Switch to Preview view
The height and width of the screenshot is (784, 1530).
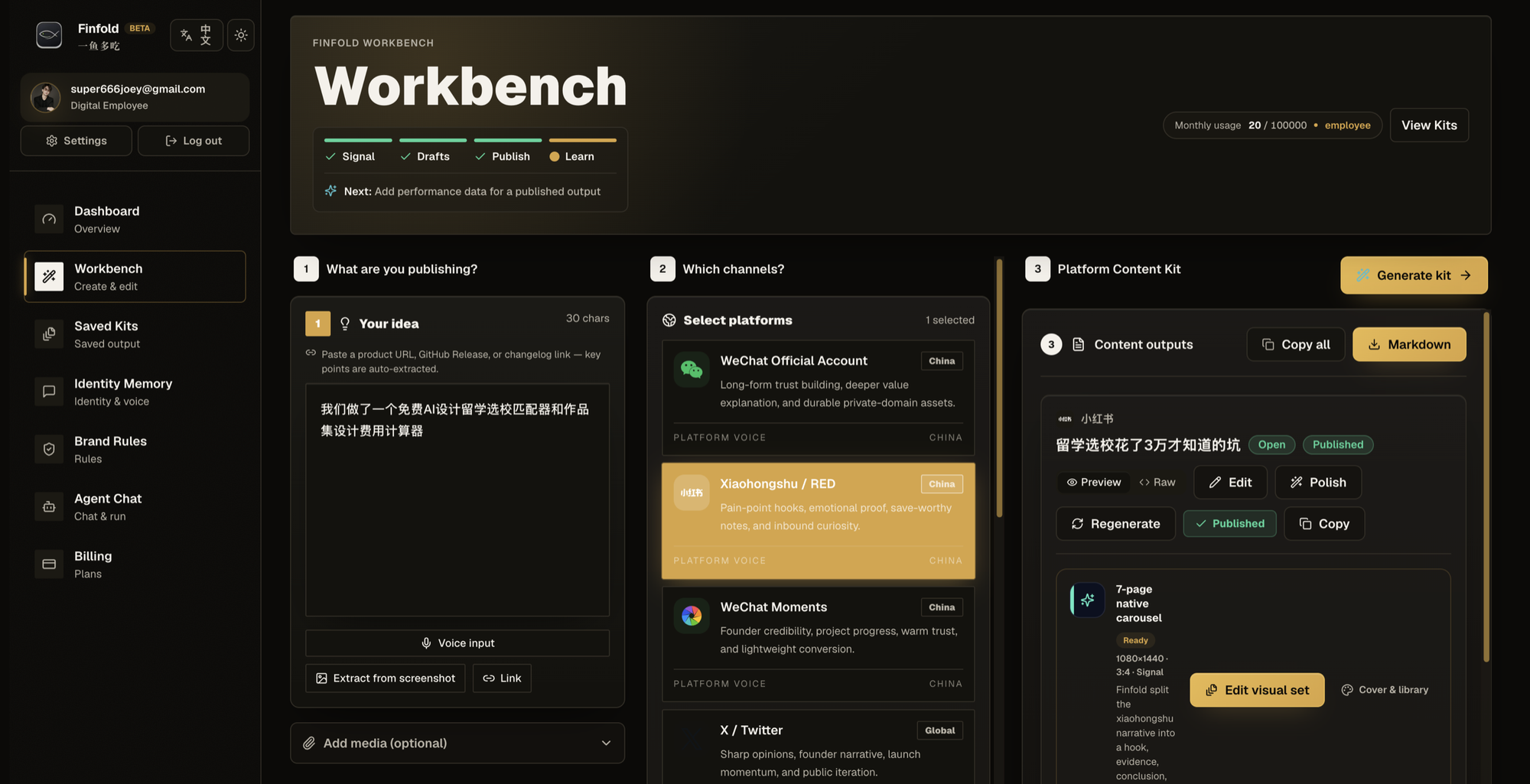pyautogui.click(x=1094, y=482)
